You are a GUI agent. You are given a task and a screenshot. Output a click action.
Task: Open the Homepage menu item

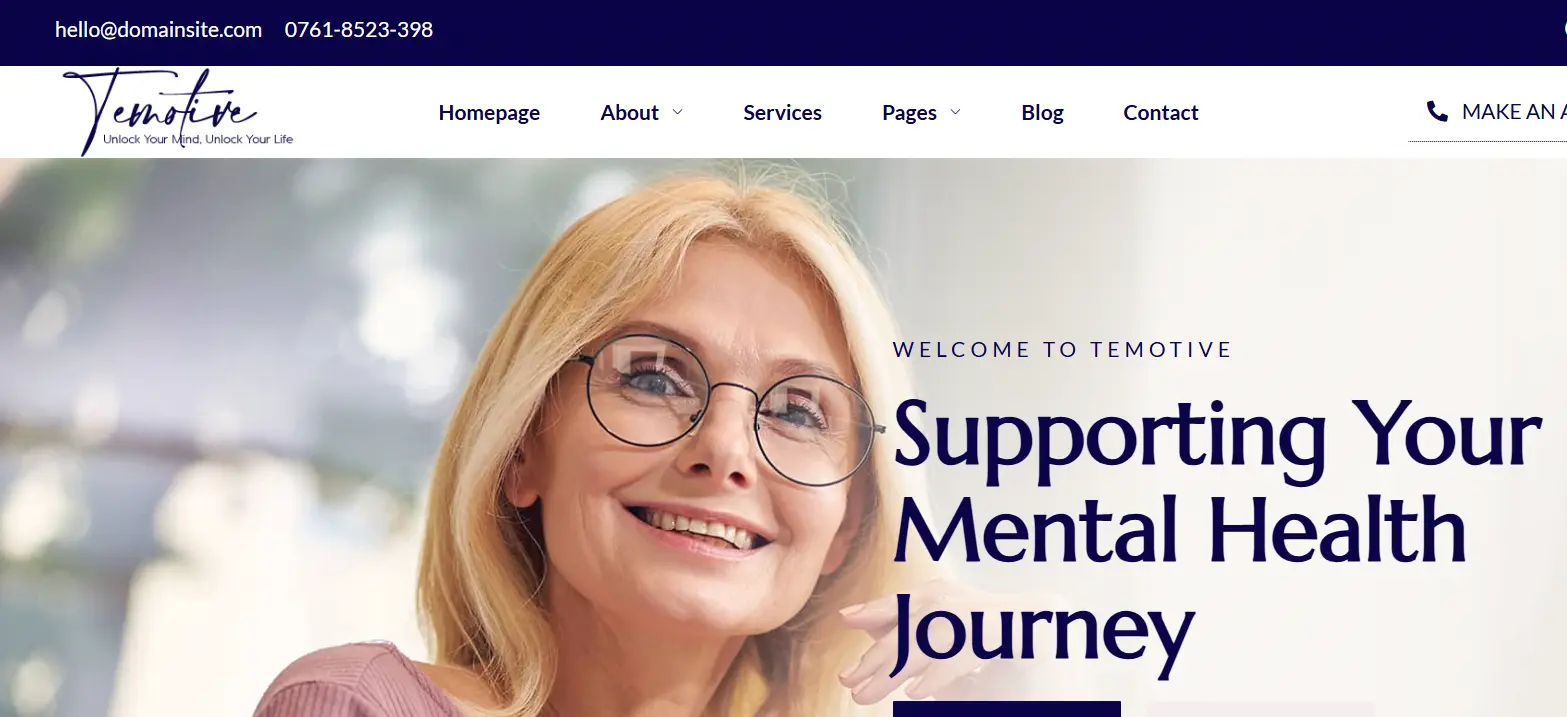pos(489,113)
